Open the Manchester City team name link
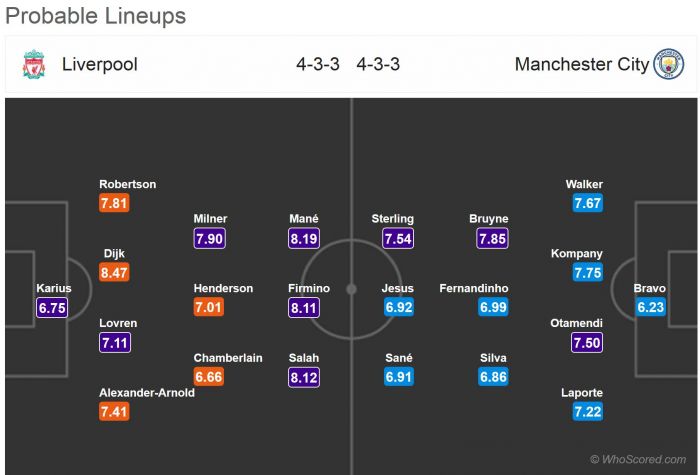 click(581, 65)
